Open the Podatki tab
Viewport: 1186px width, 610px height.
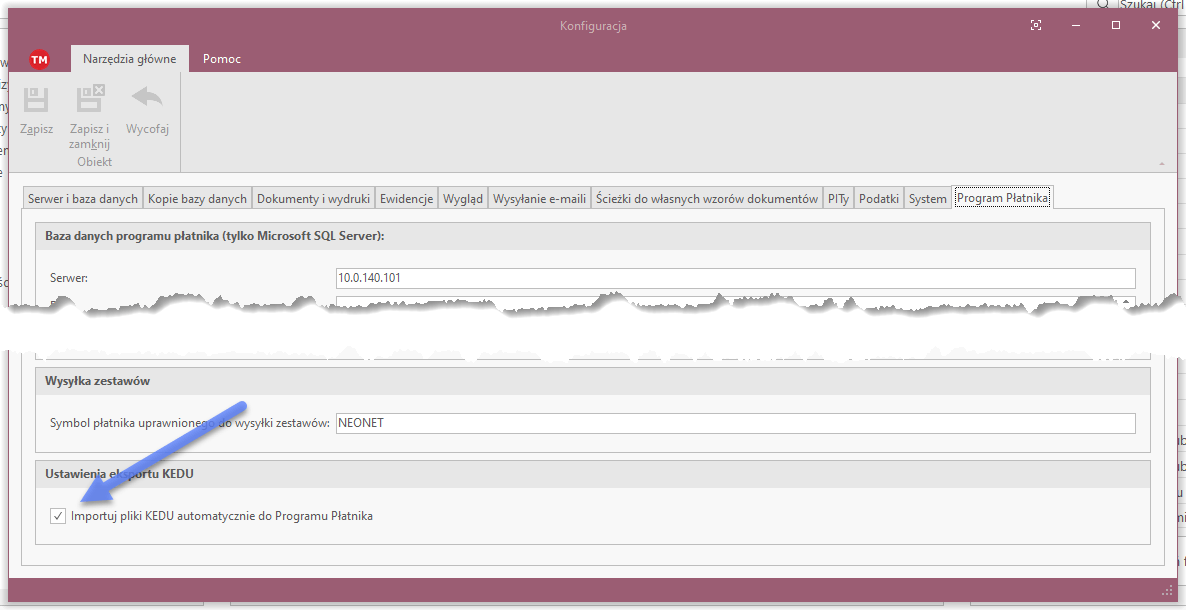click(x=879, y=199)
